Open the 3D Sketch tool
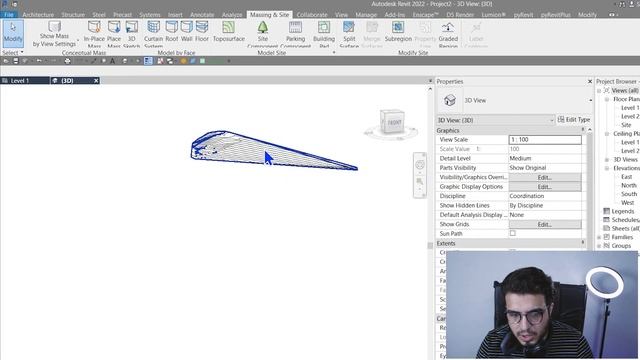640x360 pixels. (131, 33)
